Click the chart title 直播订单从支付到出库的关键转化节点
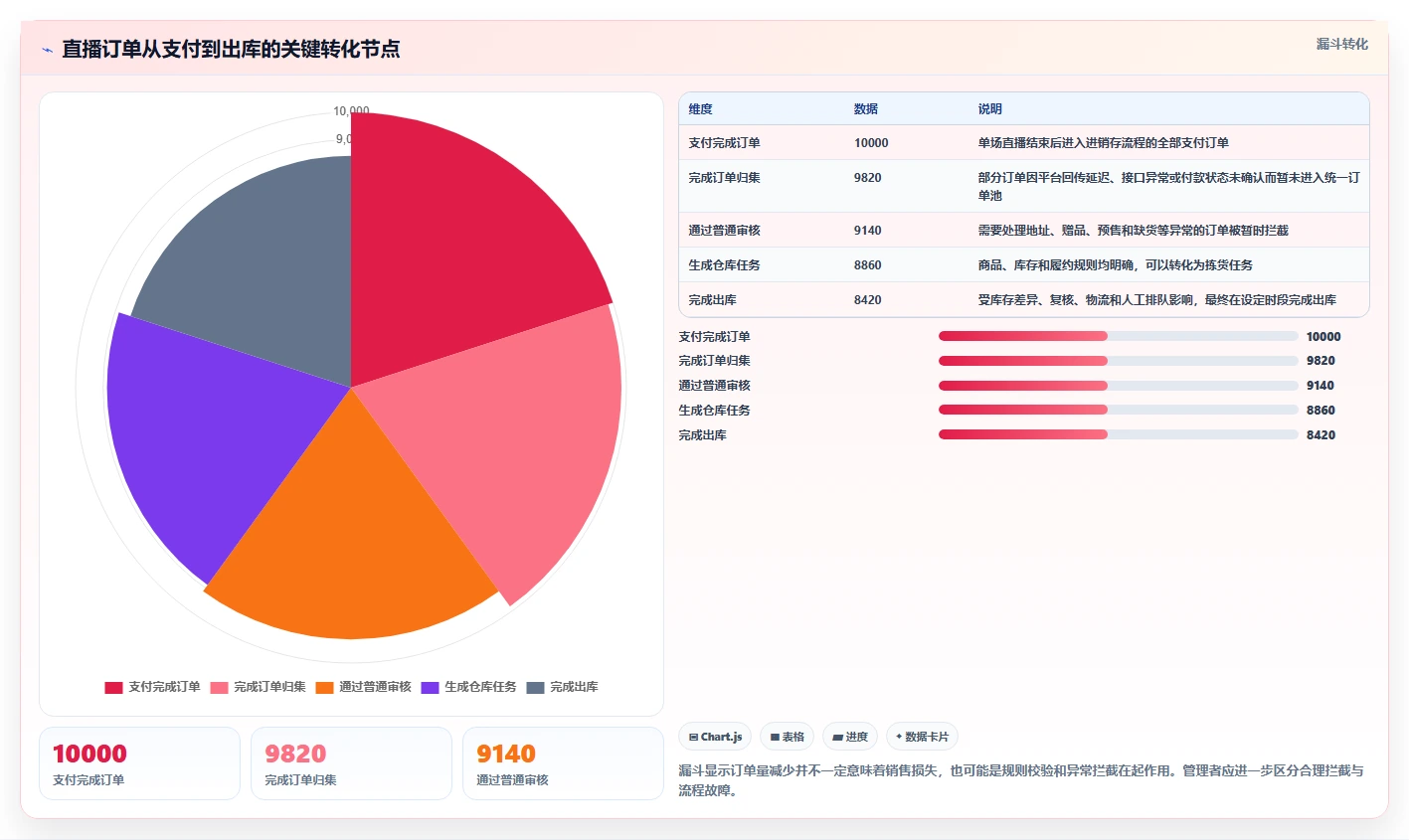Screen dimensions: 1409x840 [x=231, y=49]
